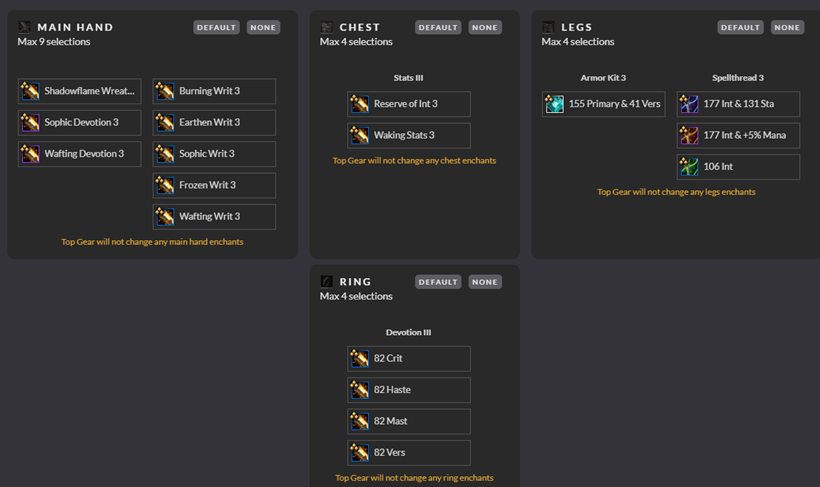Click the 177 Int & +5% Mana spellthread icon
Screen dimensions: 820x487
click(x=689, y=135)
